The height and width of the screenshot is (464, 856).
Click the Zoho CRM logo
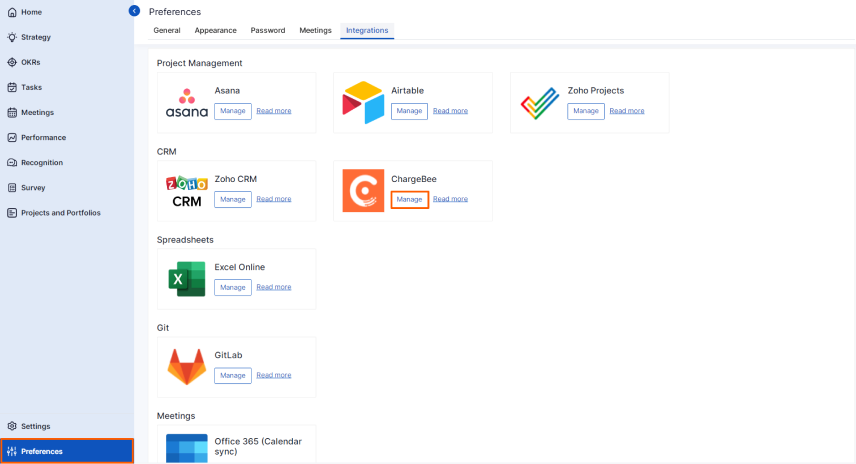pyautogui.click(x=187, y=191)
